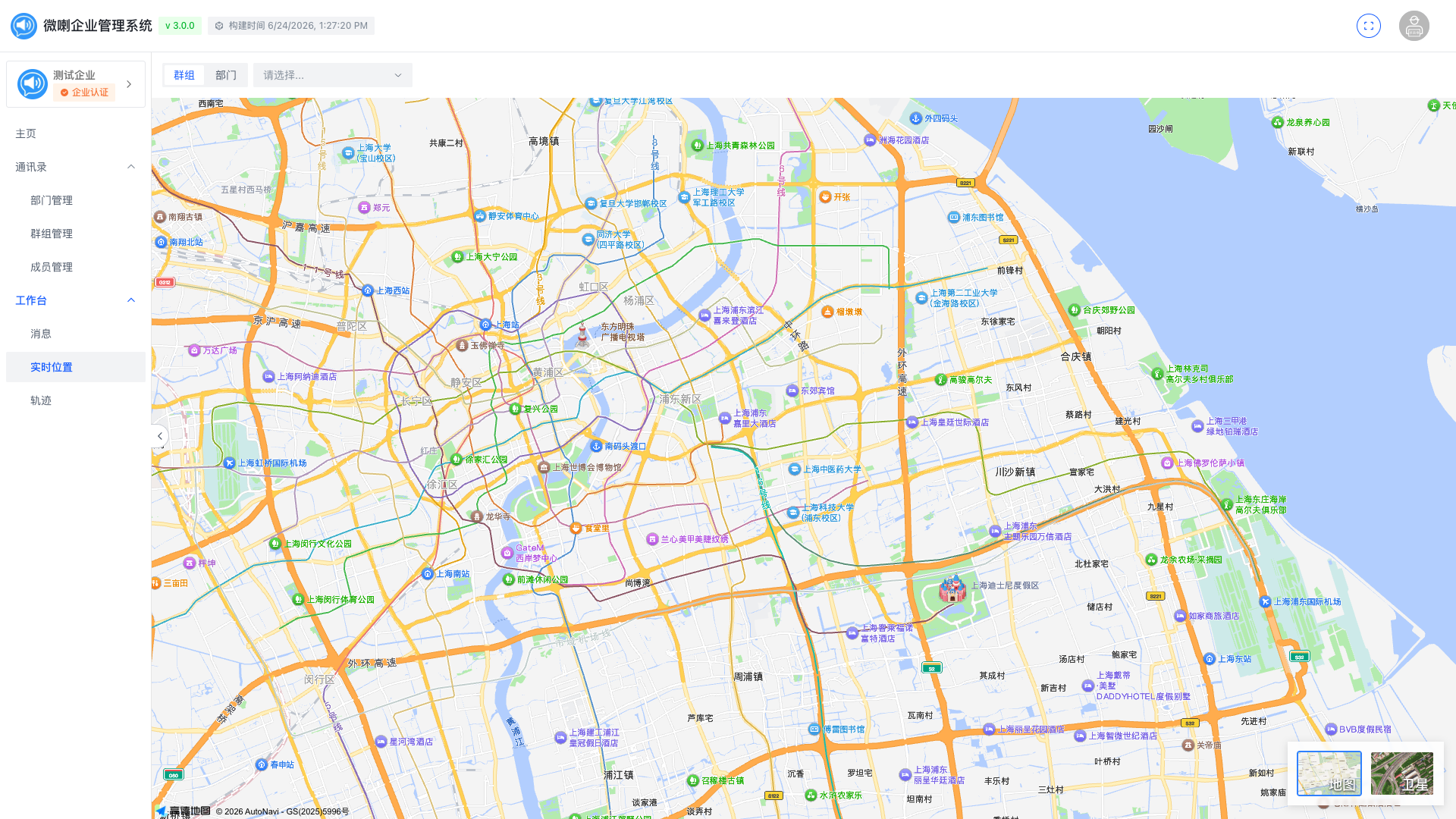This screenshot has height=819, width=1456.
Task: Click the 闵行区 district label
Action: coord(319,679)
